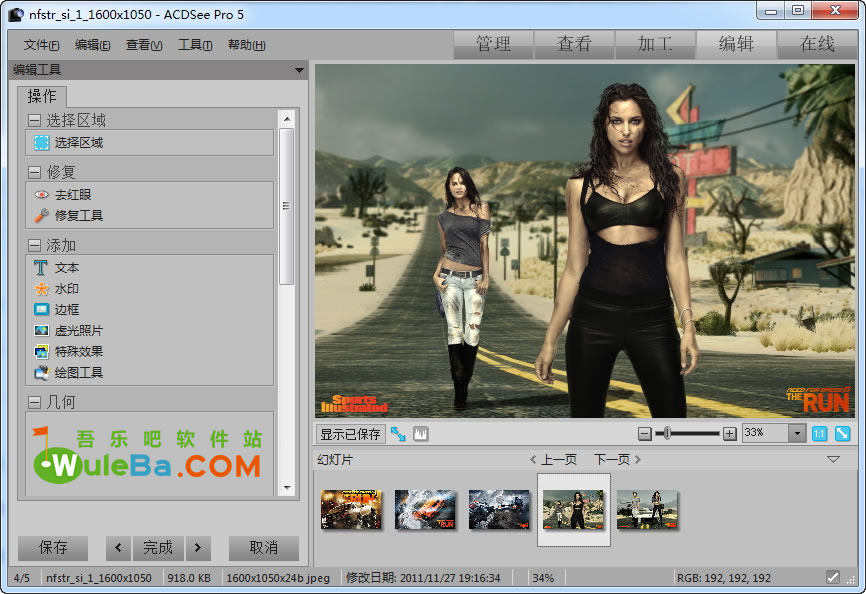Open the 编辑工具 panel dropdown arrow
The height and width of the screenshot is (594, 866).
tap(299, 70)
